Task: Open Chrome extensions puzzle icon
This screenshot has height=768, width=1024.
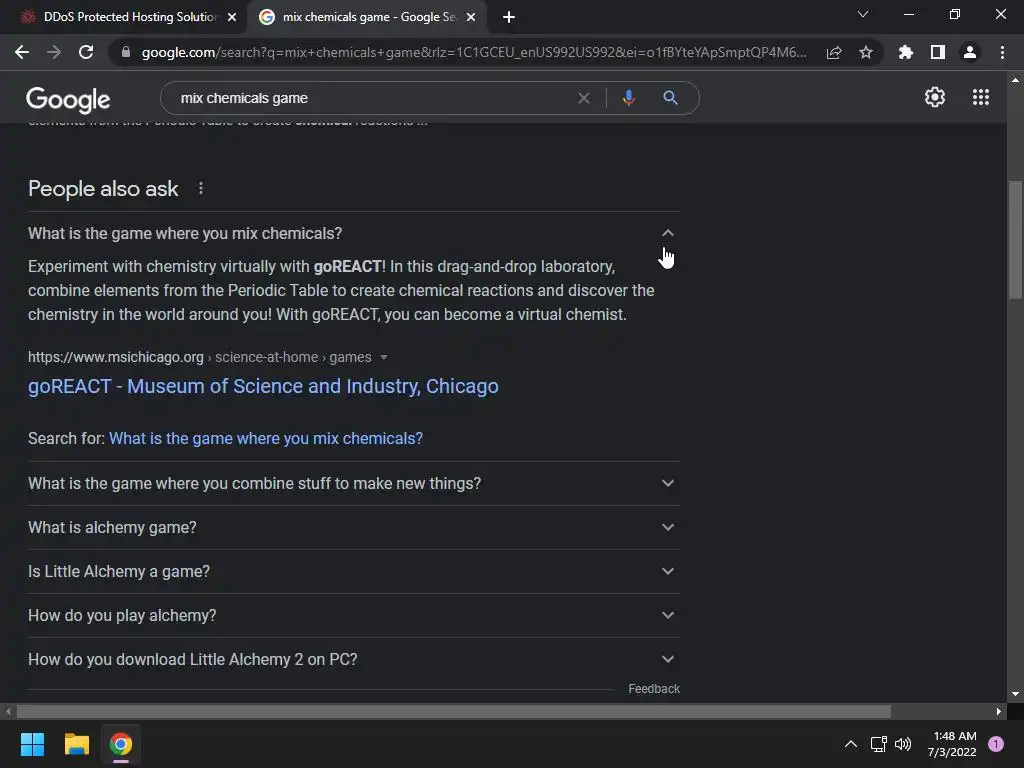Action: coord(906,52)
